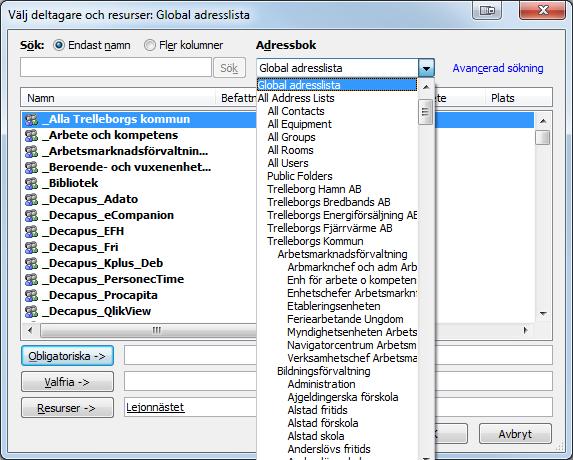Screen dimensions: 573x460
Task: Click Lejonnästet in Resurser field
Action: 155,407
